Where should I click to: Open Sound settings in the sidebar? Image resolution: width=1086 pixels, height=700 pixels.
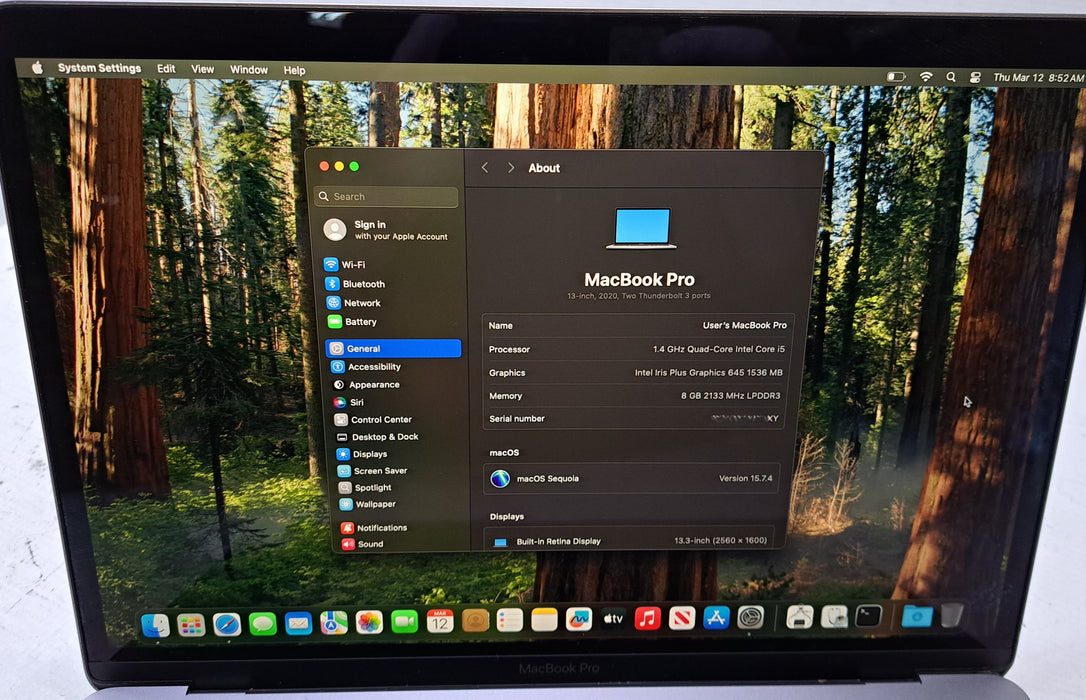tap(362, 544)
